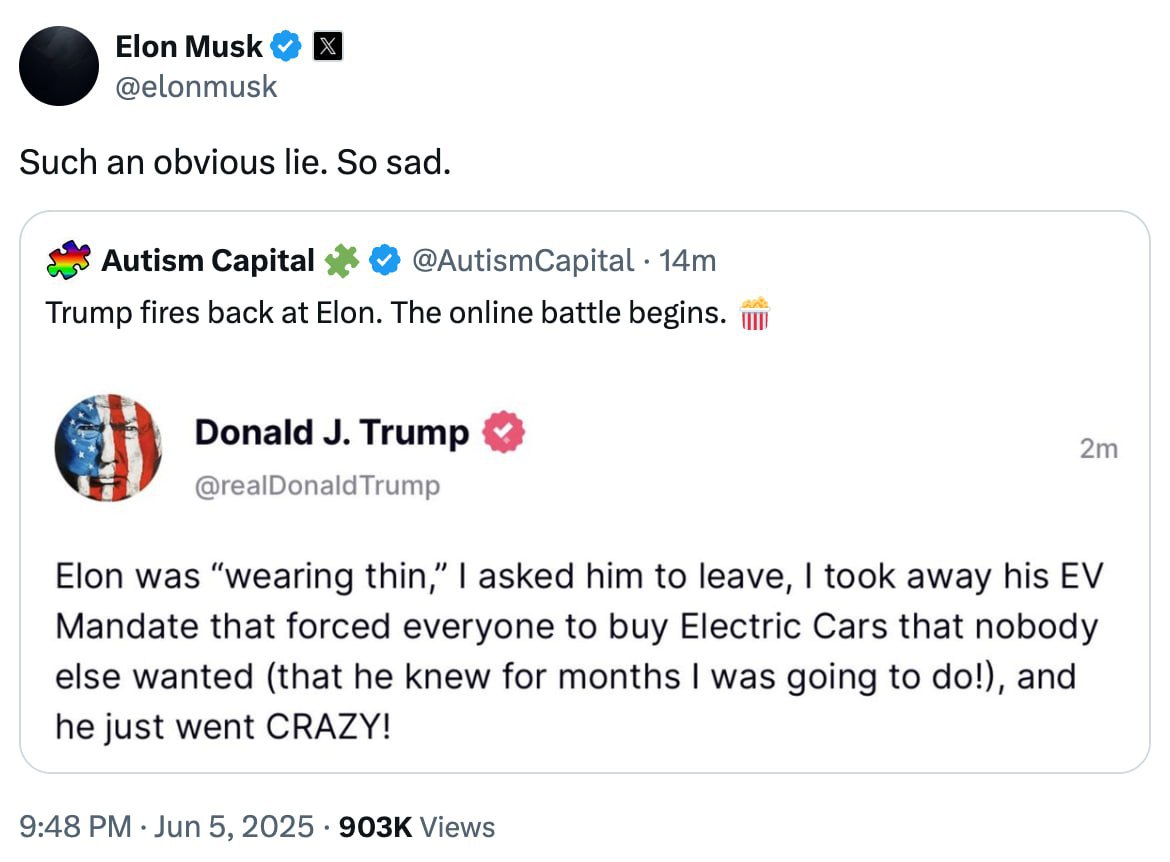Click the green puzzle piece emoji
This screenshot has width=1170, height=862.
point(342,261)
